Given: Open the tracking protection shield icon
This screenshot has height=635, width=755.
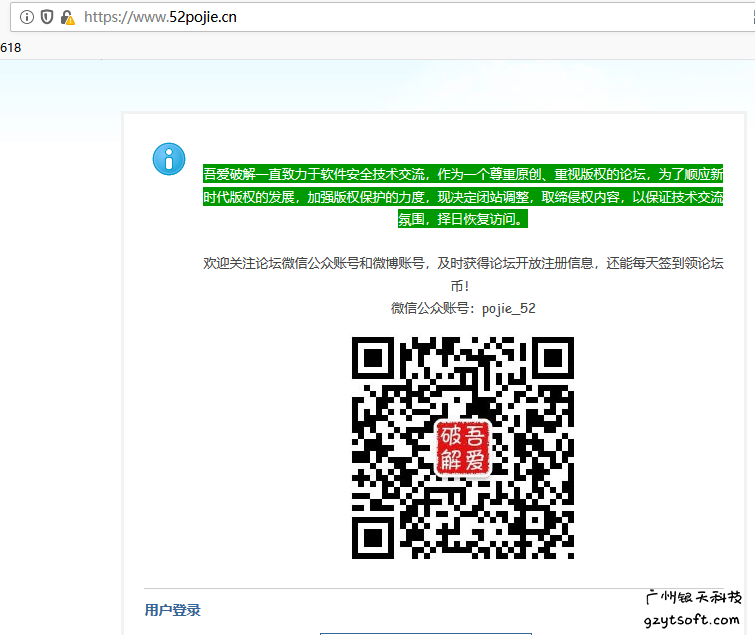Looking at the screenshot, I should (x=47, y=17).
